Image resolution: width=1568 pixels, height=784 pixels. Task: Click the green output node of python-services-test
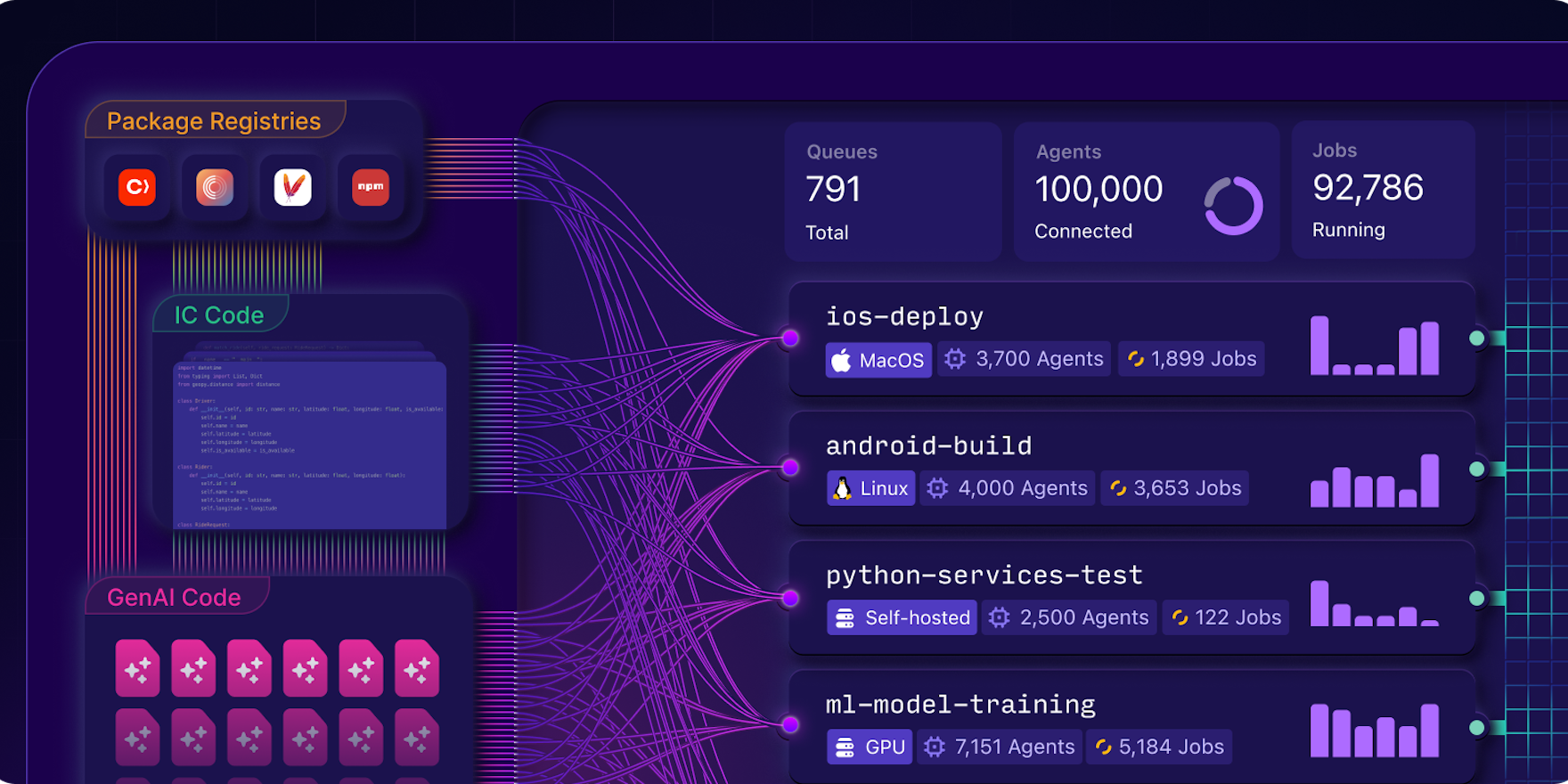pyautogui.click(x=1476, y=598)
